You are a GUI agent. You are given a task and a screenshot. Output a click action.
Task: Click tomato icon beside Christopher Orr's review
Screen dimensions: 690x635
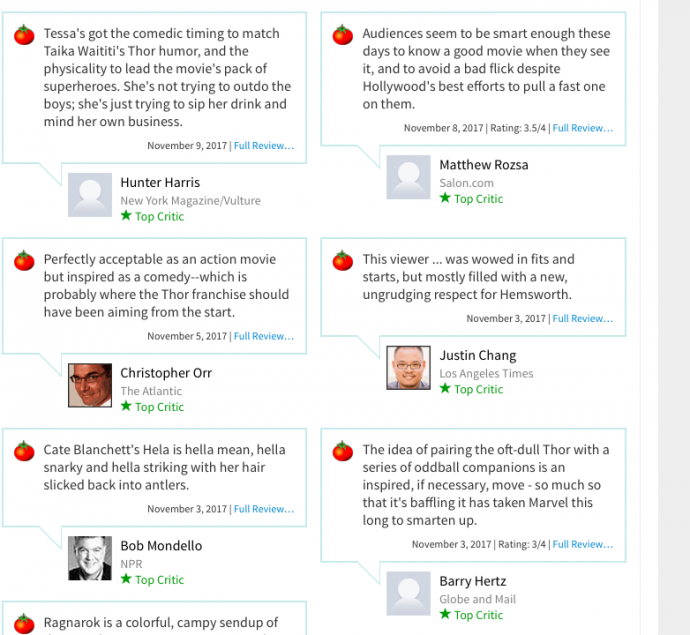24,261
